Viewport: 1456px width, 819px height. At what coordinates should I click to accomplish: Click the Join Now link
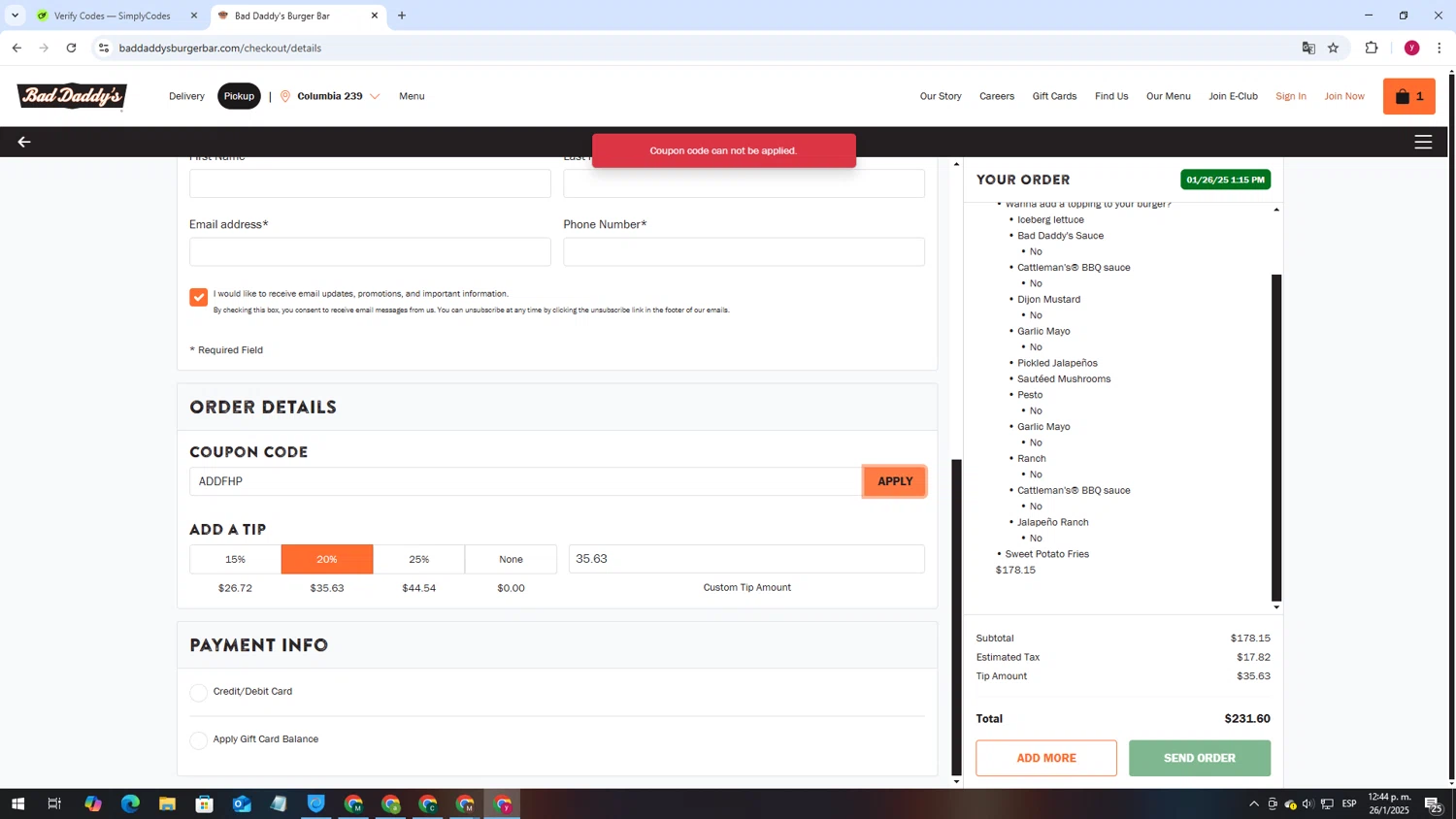pyautogui.click(x=1344, y=96)
